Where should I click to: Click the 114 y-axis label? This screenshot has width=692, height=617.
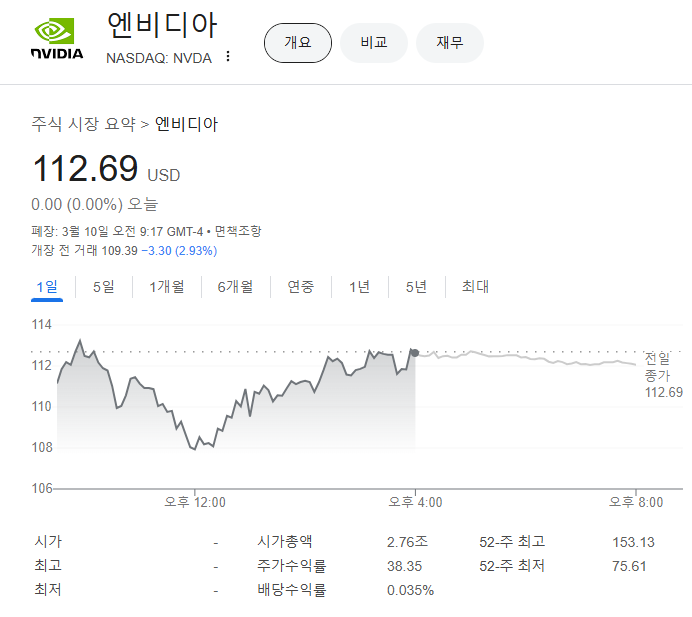point(41,325)
